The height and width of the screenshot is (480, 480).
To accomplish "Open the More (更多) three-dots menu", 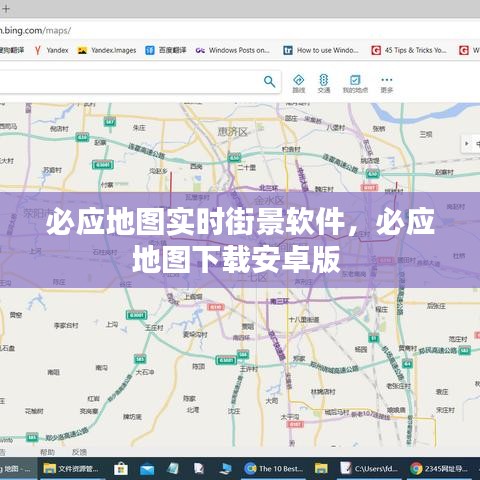I will pos(387,84).
